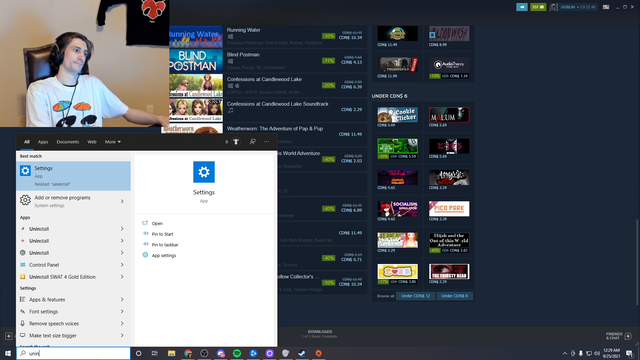Open Spotify from the taskbar
Screen dimensions: 640x360
[237, 353]
